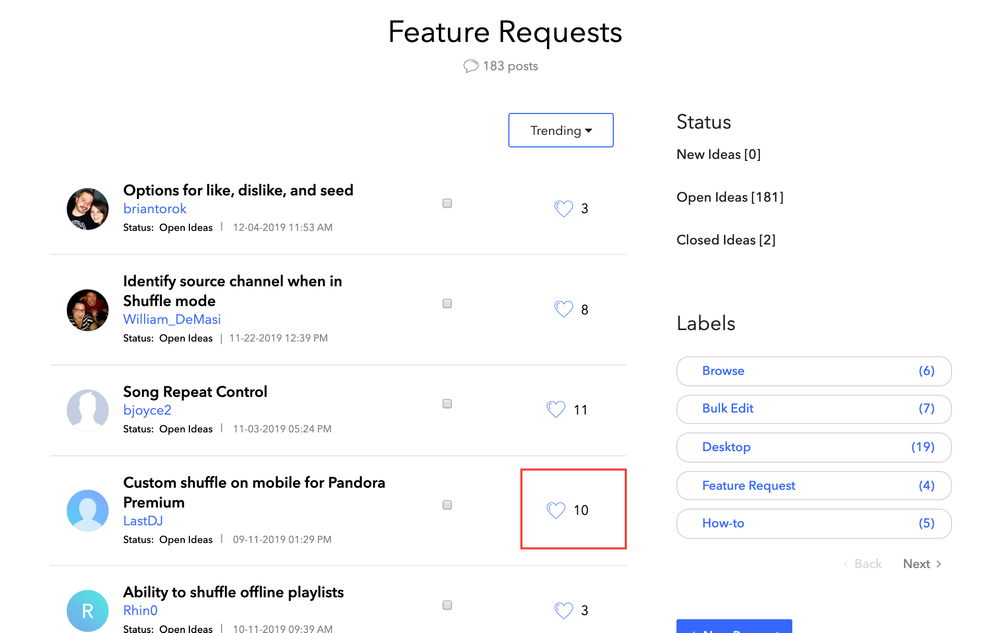Show Closed Ideas status list
Image resolution: width=999 pixels, height=633 pixels.
(725, 240)
